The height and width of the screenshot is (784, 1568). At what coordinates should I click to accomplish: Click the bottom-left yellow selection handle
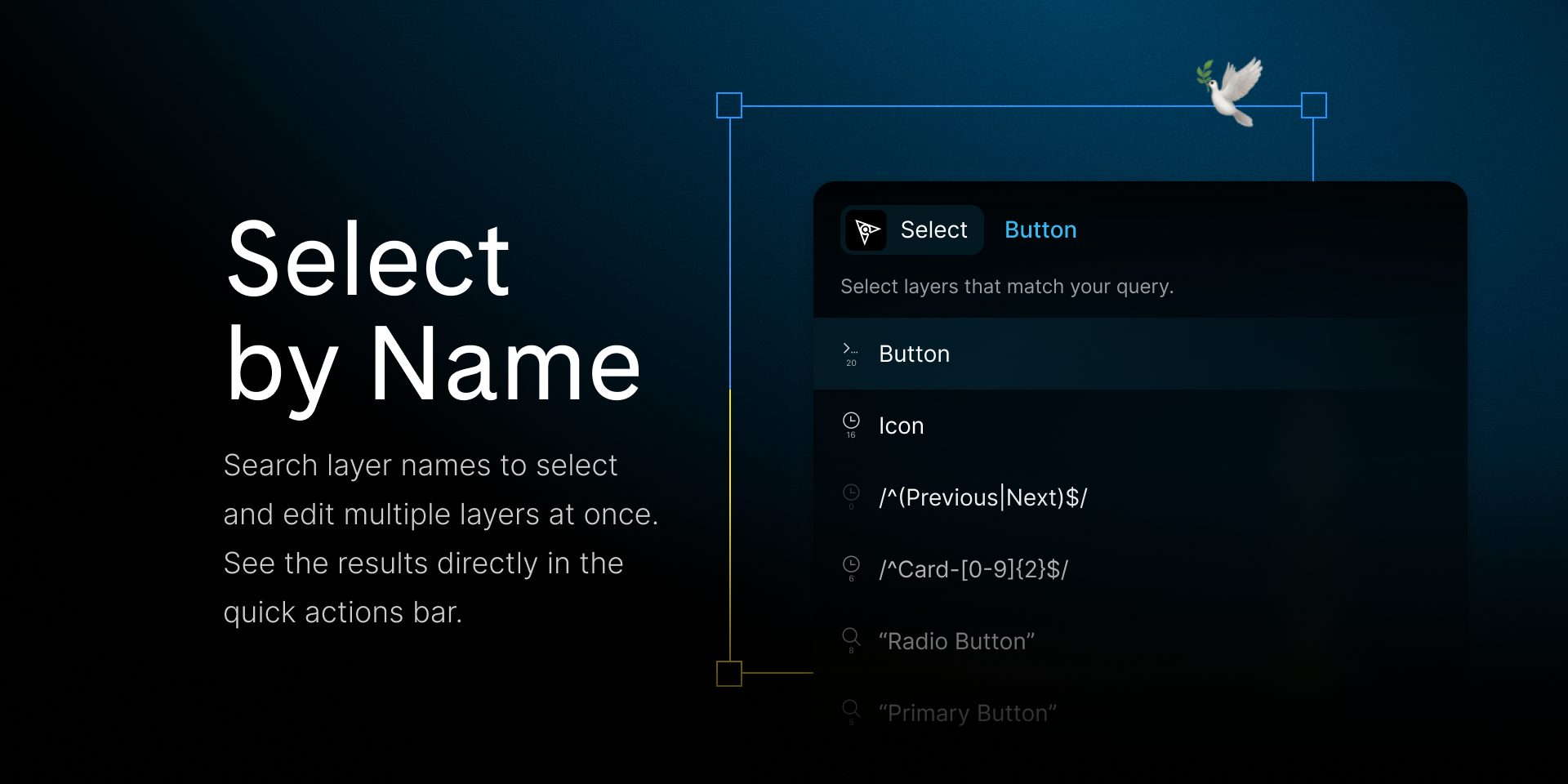pyautogui.click(x=729, y=674)
